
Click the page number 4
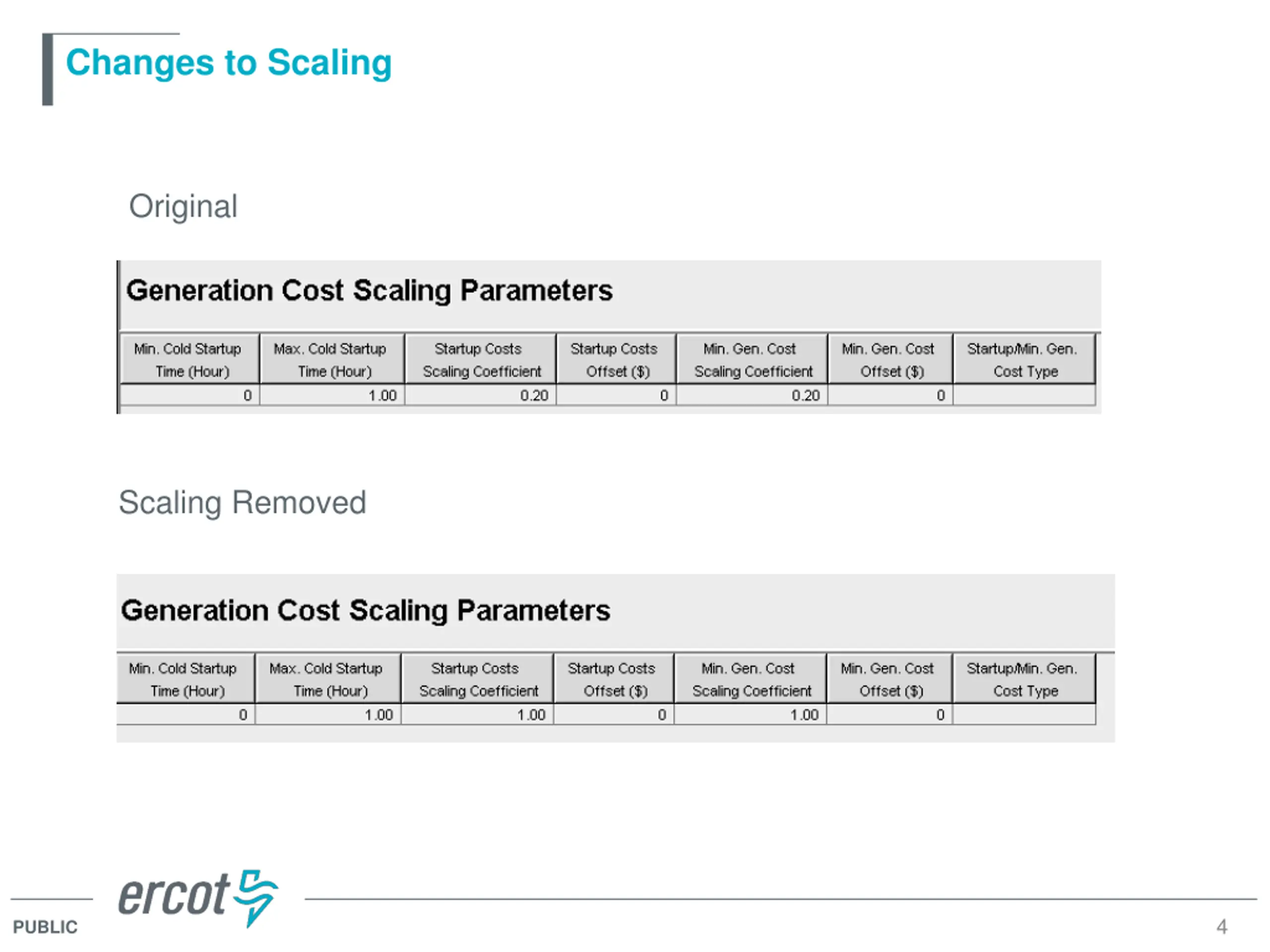pyautogui.click(x=1222, y=927)
